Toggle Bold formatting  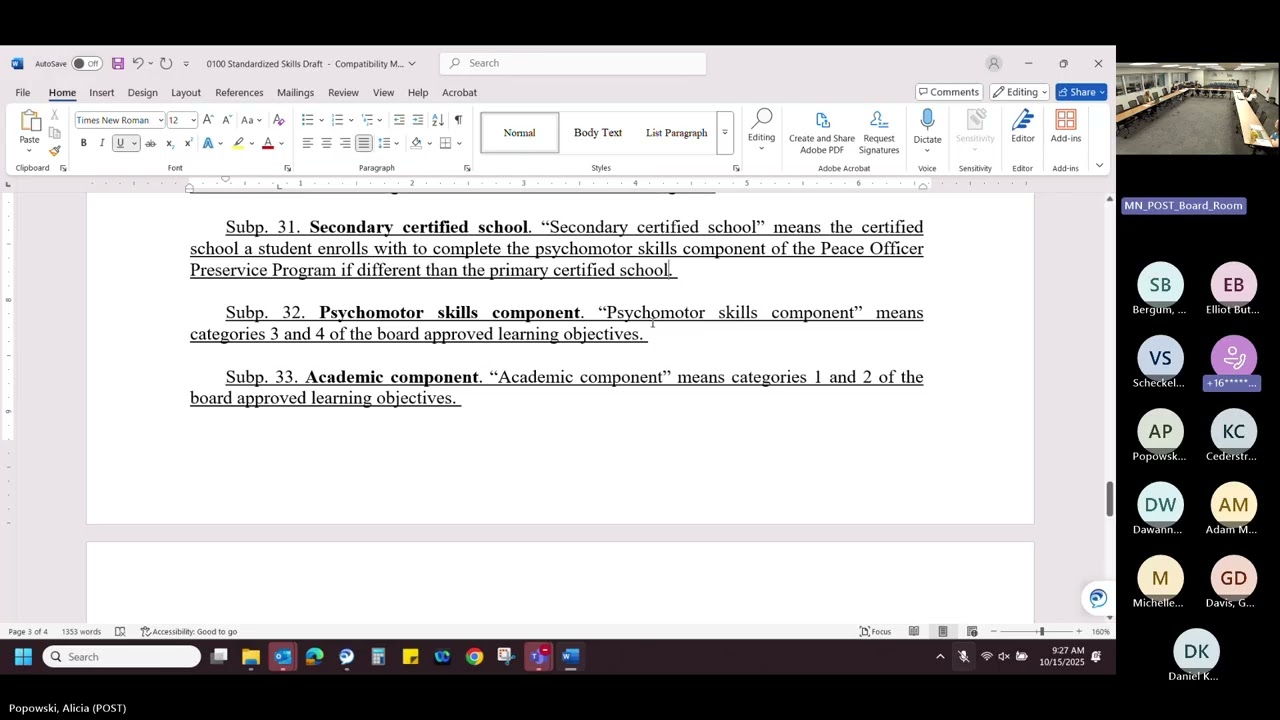point(84,143)
